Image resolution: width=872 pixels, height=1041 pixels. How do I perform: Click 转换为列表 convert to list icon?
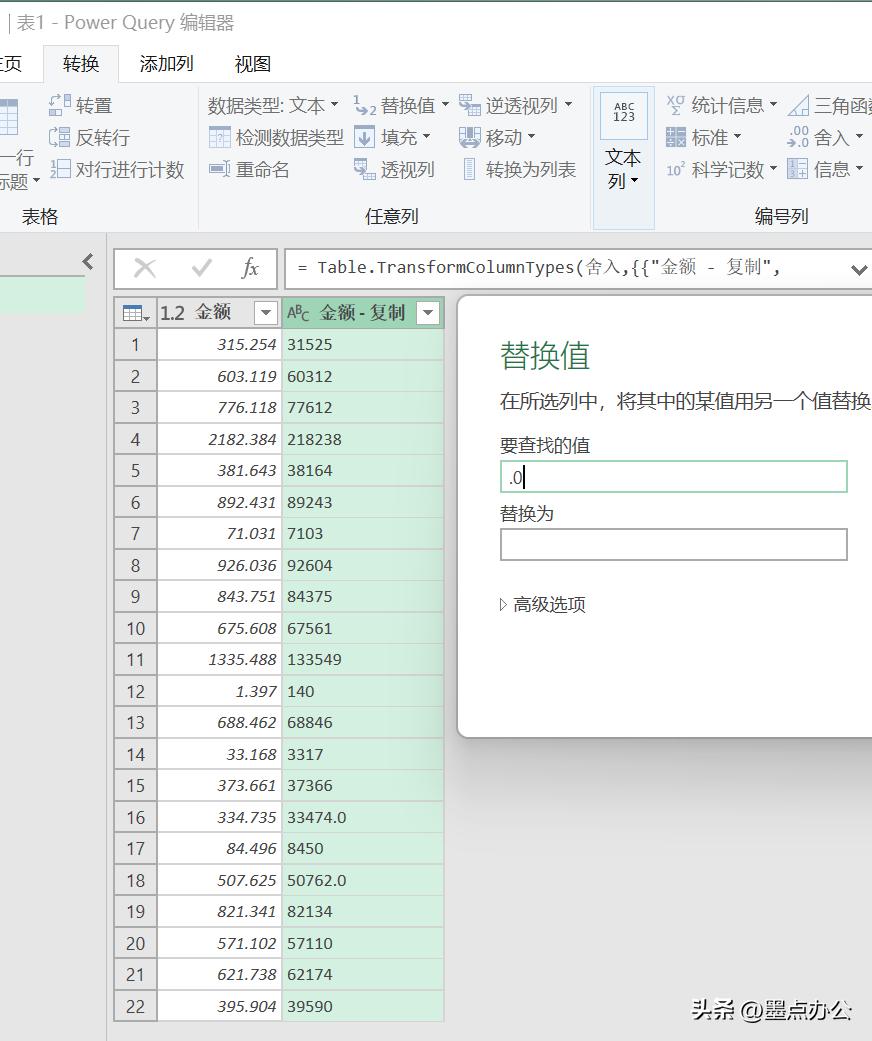point(468,169)
